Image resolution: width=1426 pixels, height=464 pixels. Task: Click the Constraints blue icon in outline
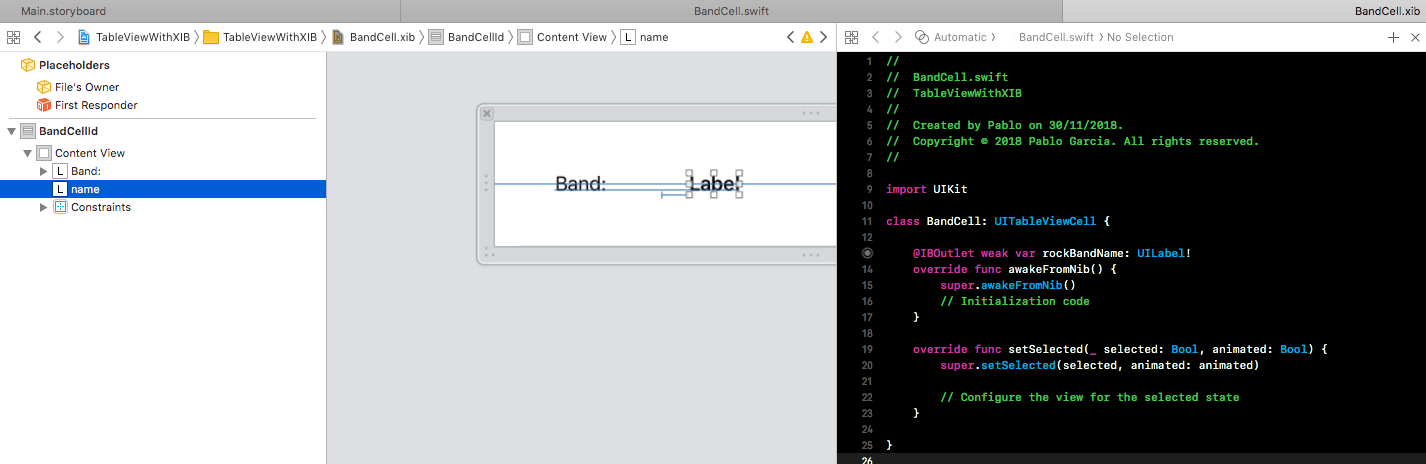click(x=60, y=207)
